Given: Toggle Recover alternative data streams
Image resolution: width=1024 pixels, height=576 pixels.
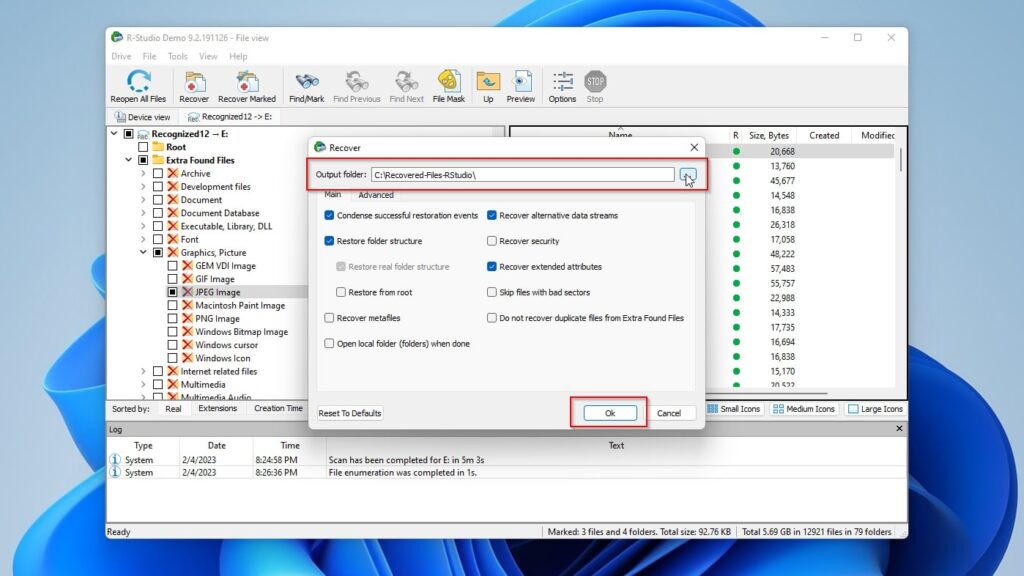Looking at the screenshot, I should (x=492, y=215).
